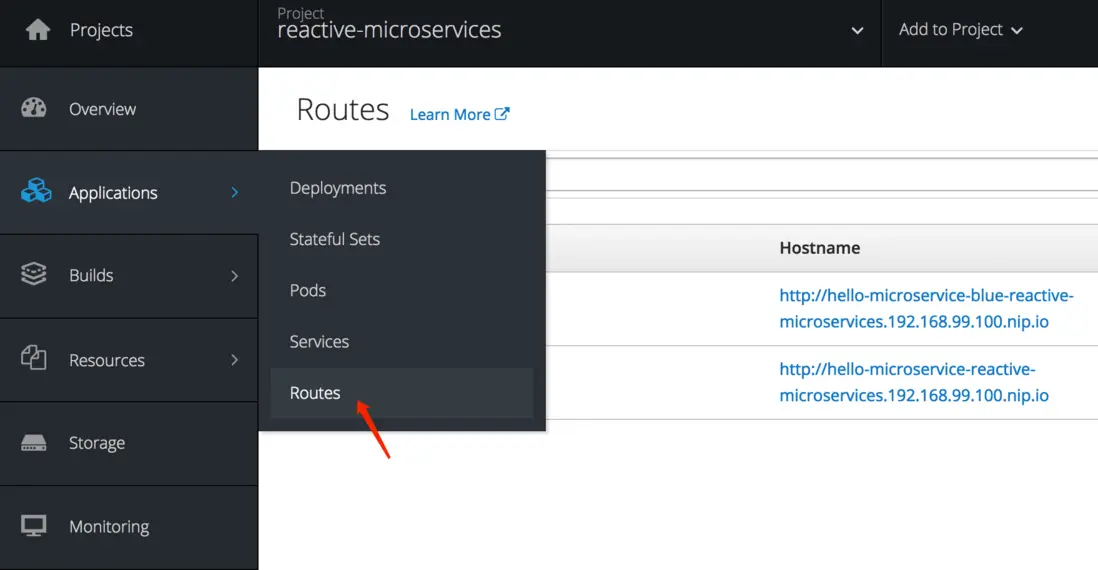This screenshot has width=1098, height=570.
Task: Click external link icon next to Learn More
Action: (502, 114)
